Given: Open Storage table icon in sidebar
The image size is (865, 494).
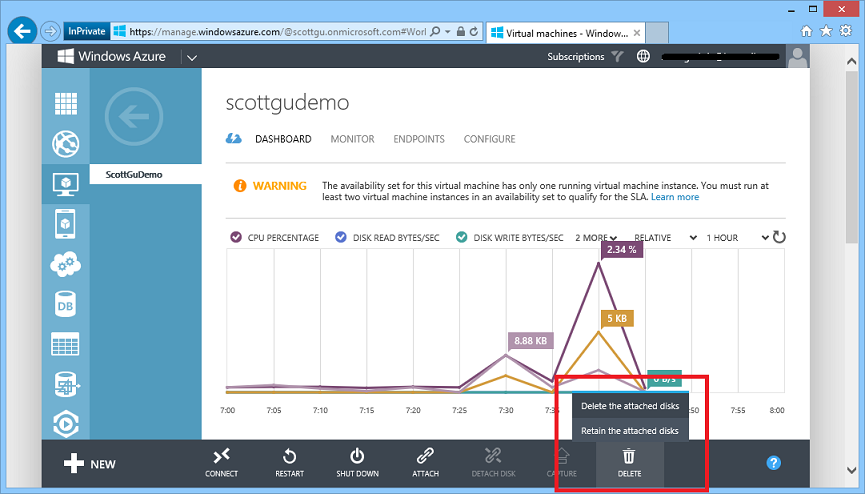Looking at the screenshot, I should point(66,344).
